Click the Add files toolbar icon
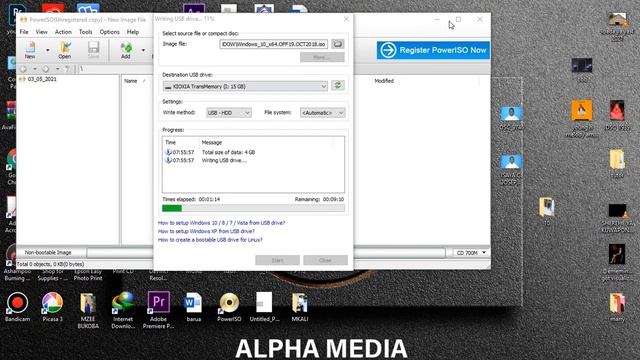640x360 pixels. 126,50
